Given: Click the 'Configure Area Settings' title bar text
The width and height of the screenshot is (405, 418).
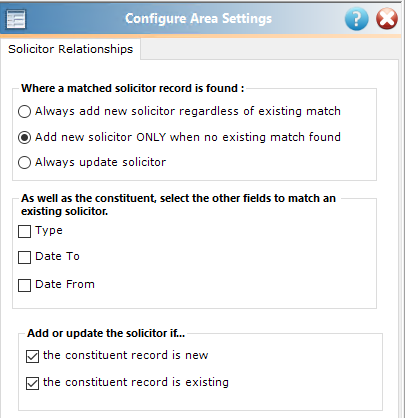Looking at the screenshot, I should tap(198, 19).
